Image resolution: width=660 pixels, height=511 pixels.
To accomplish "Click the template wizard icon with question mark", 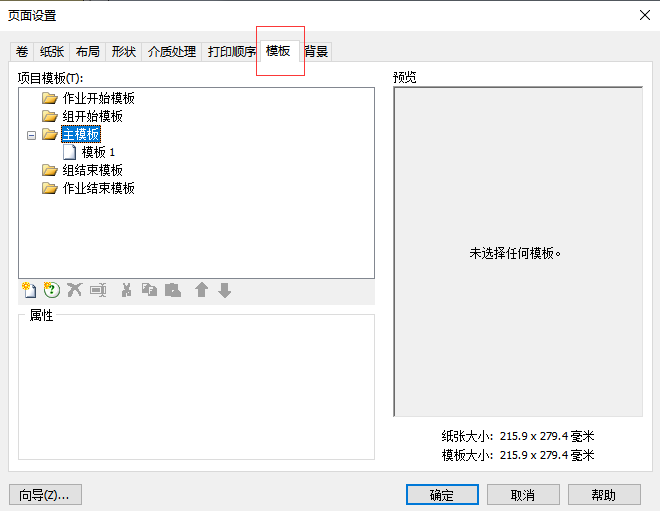I will (52, 290).
